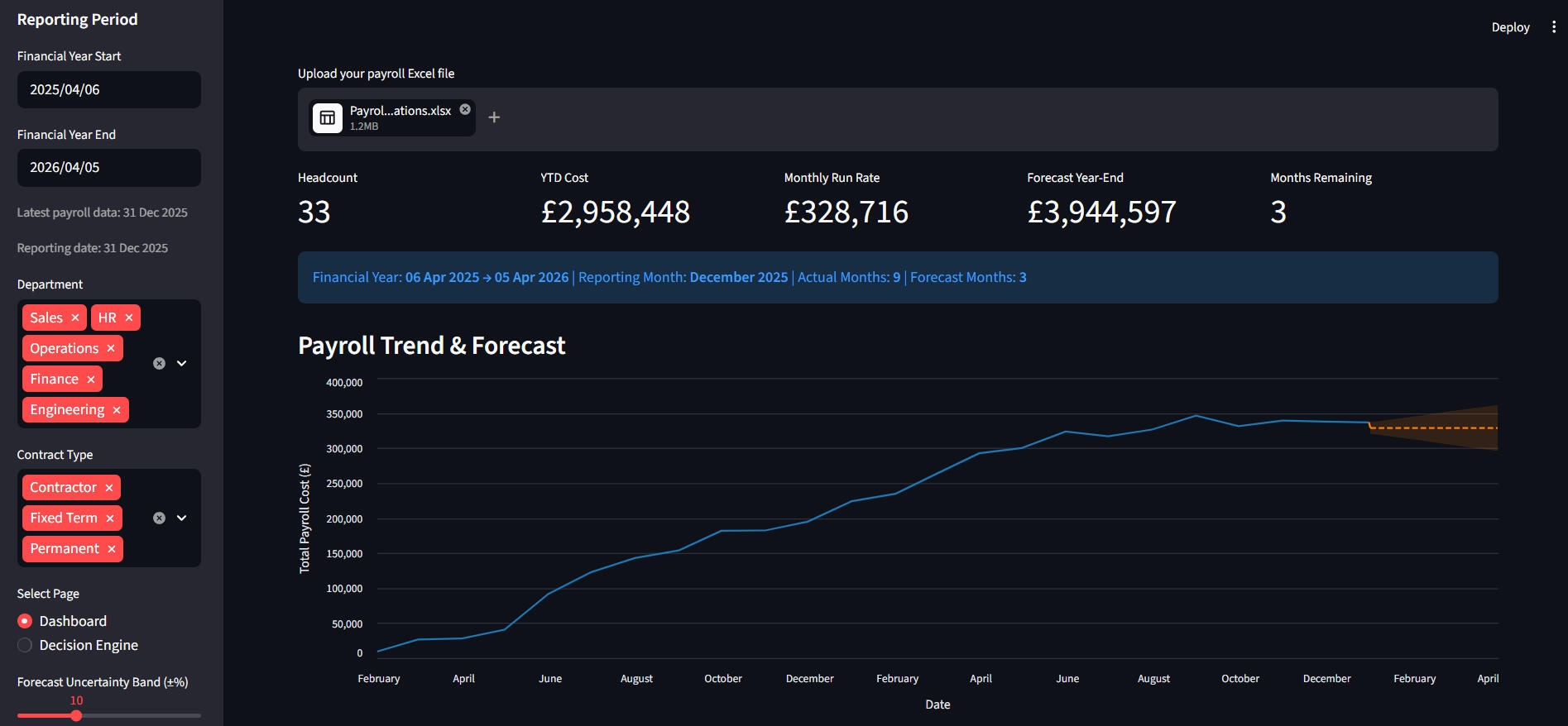Remove the uploaded Payrol...ations.xlsx file
The height and width of the screenshot is (726, 1568).
(465, 109)
